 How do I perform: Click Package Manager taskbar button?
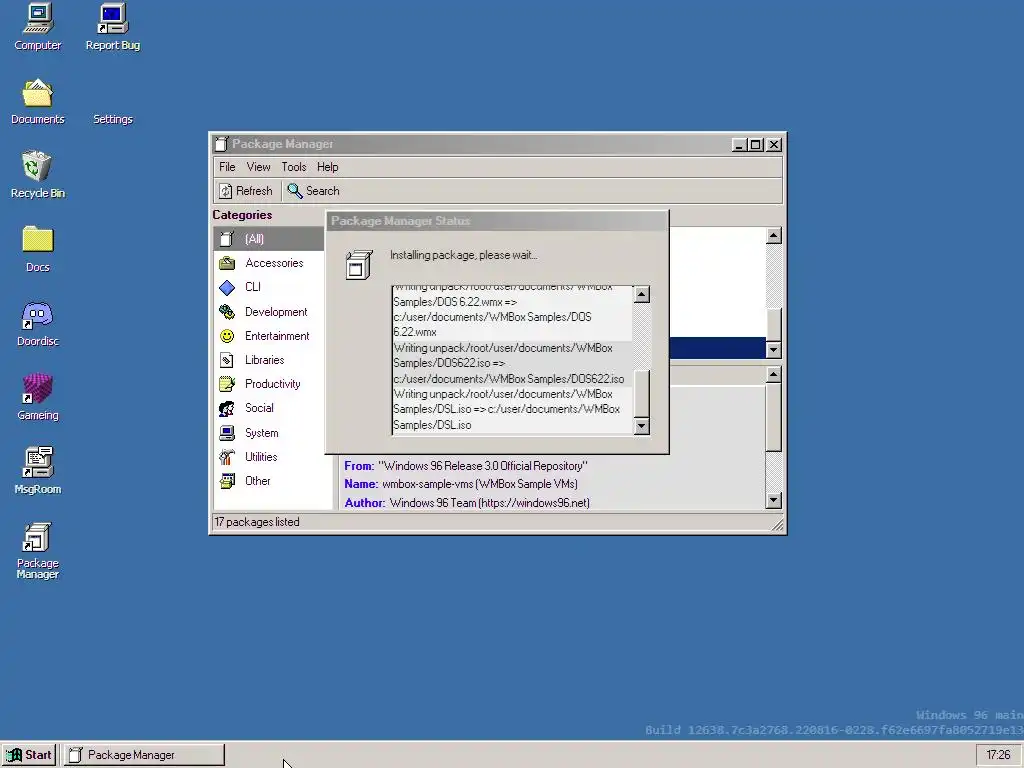pyautogui.click(x=144, y=755)
